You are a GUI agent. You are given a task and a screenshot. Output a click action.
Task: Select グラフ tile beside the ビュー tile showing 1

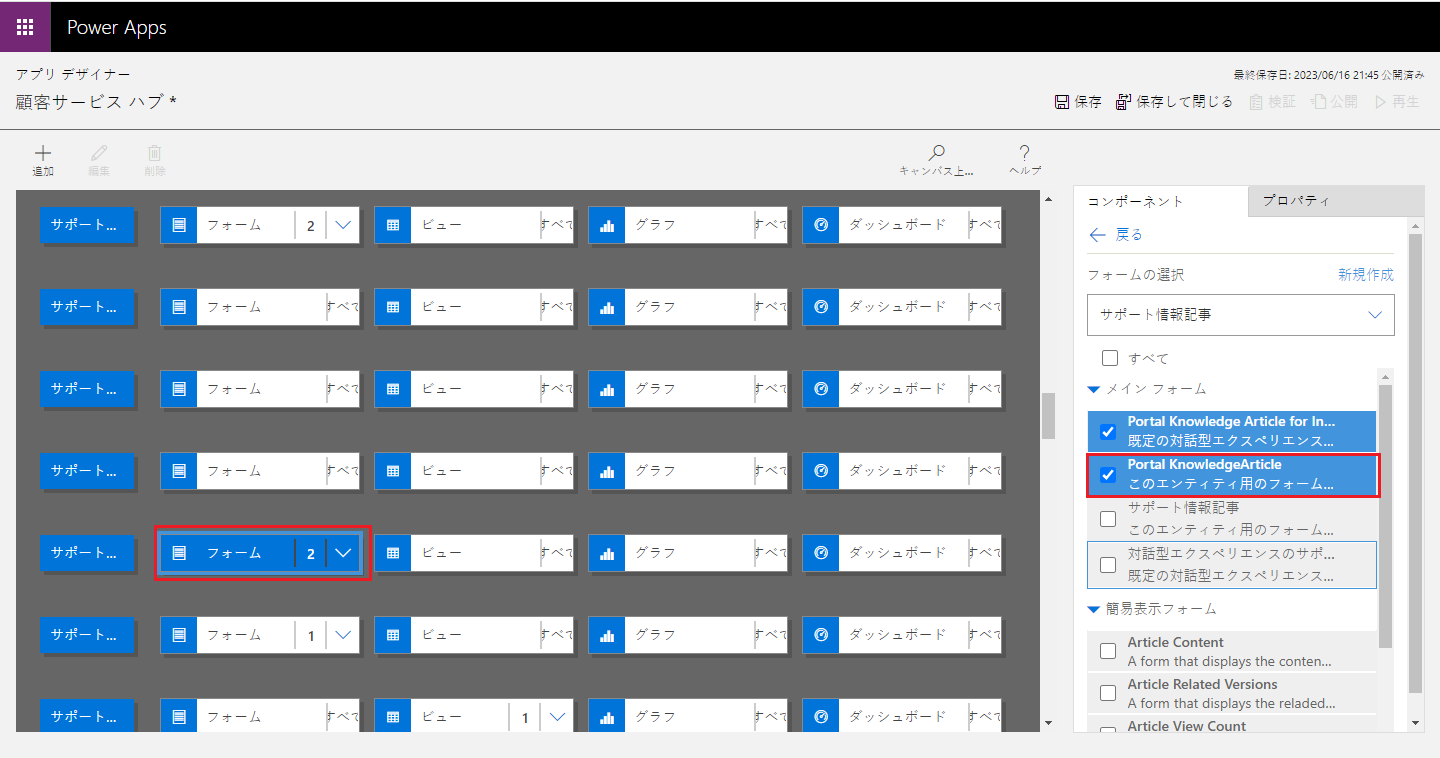pyautogui.click(x=688, y=717)
